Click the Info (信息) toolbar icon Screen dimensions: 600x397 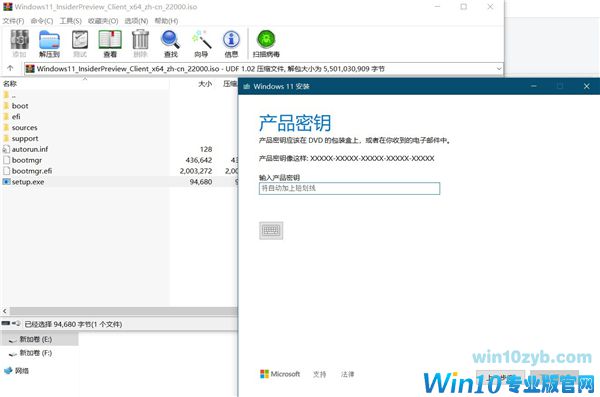(231, 44)
